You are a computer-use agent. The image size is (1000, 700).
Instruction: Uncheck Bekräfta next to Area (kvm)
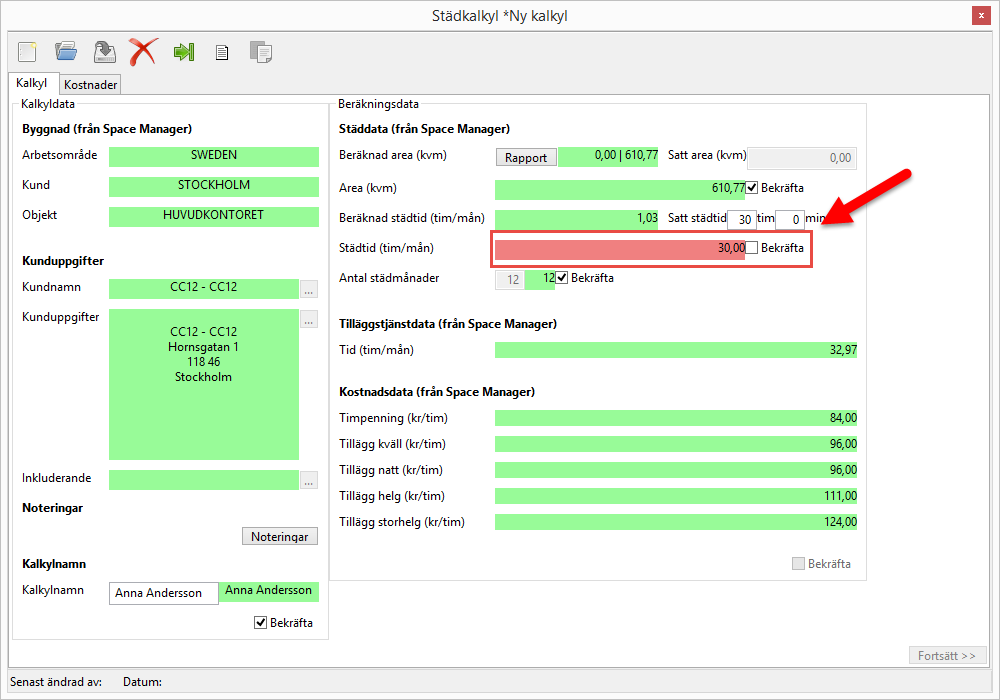[x=752, y=188]
